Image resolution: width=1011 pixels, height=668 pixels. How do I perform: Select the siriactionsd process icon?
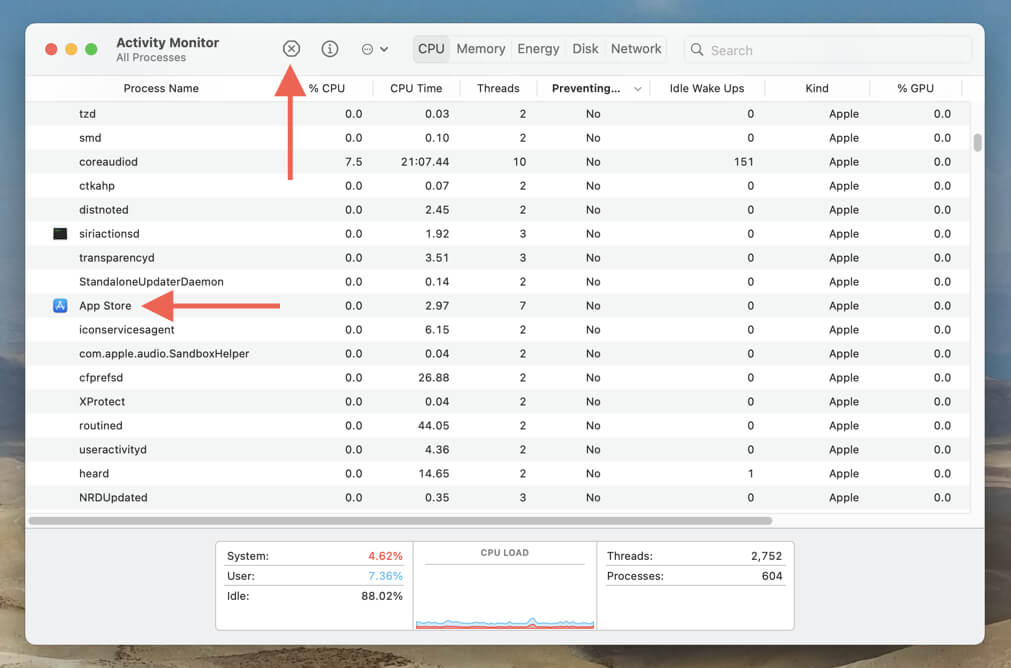coord(60,233)
